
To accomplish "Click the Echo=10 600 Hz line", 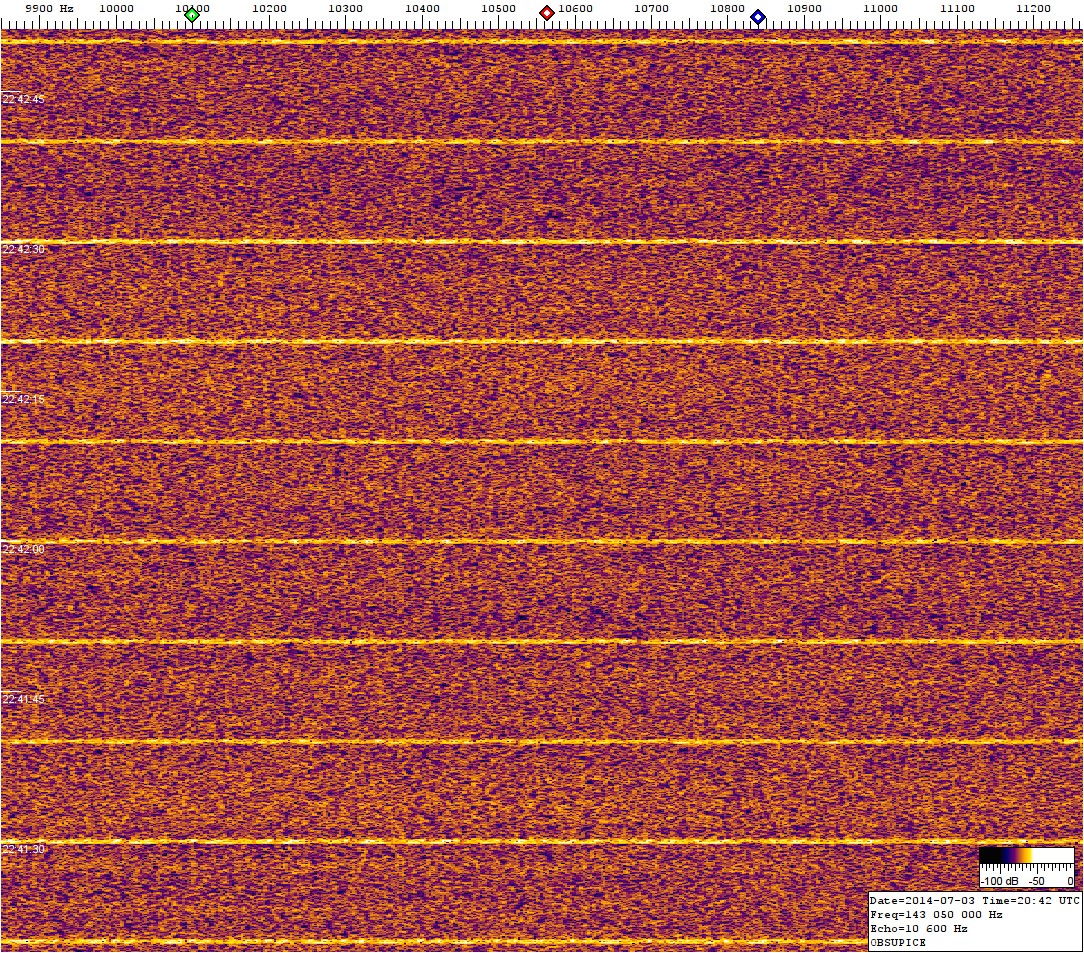I will pos(919,928).
